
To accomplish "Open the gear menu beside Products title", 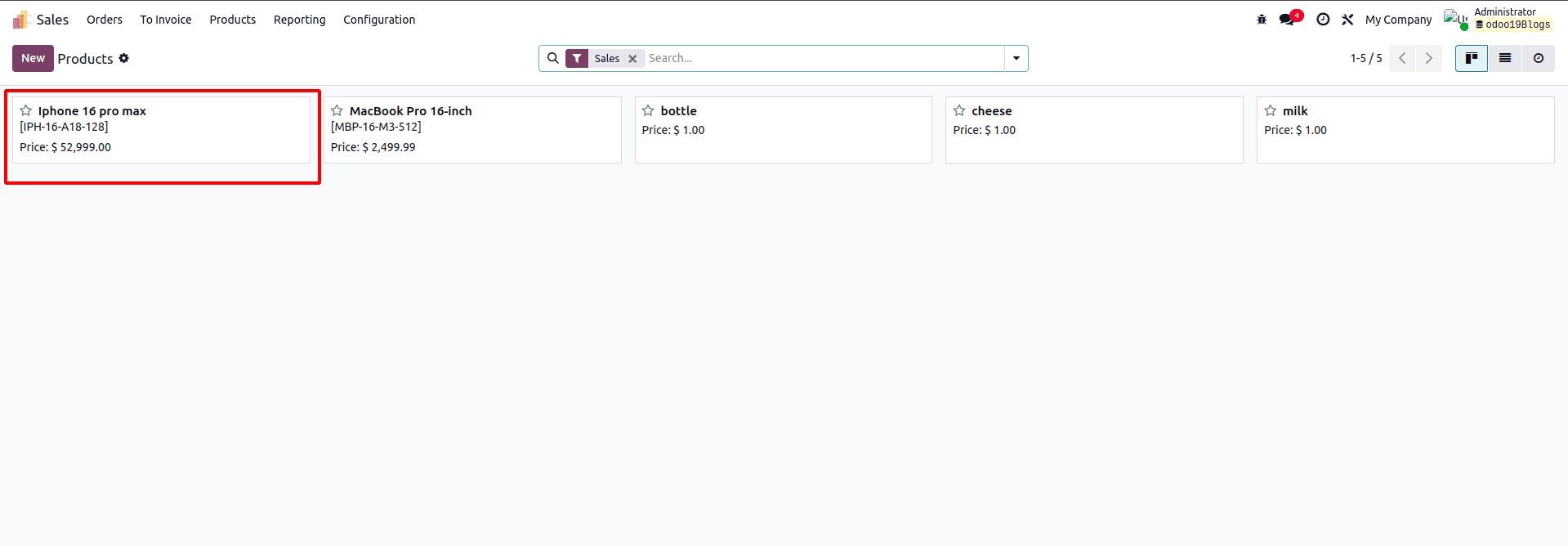I will [124, 58].
